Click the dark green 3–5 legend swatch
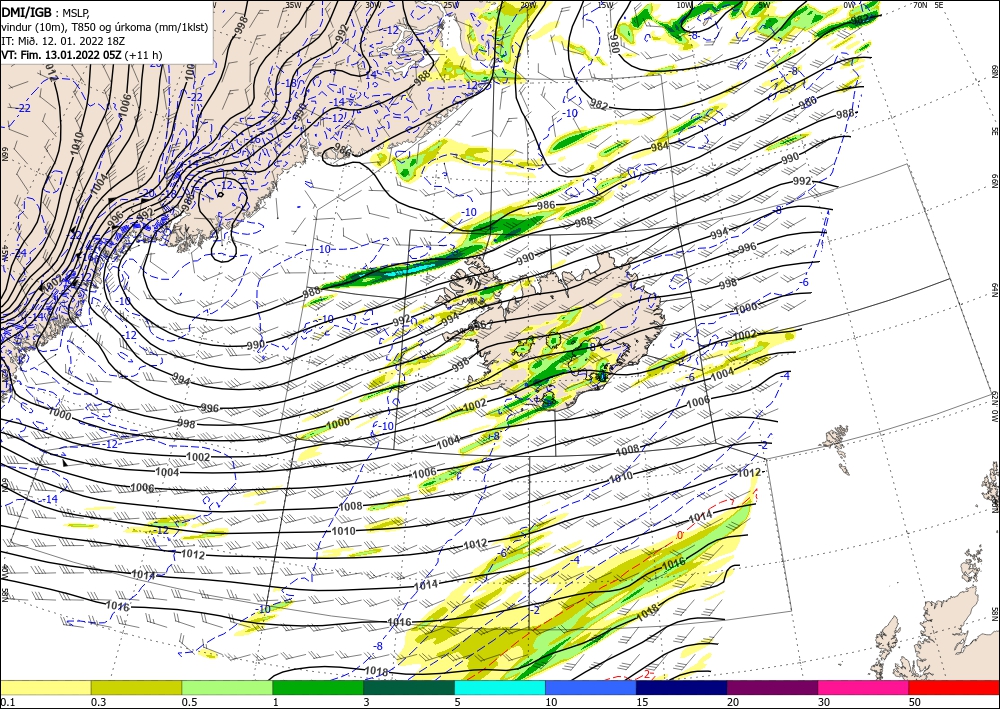1000x709 pixels. point(409,687)
